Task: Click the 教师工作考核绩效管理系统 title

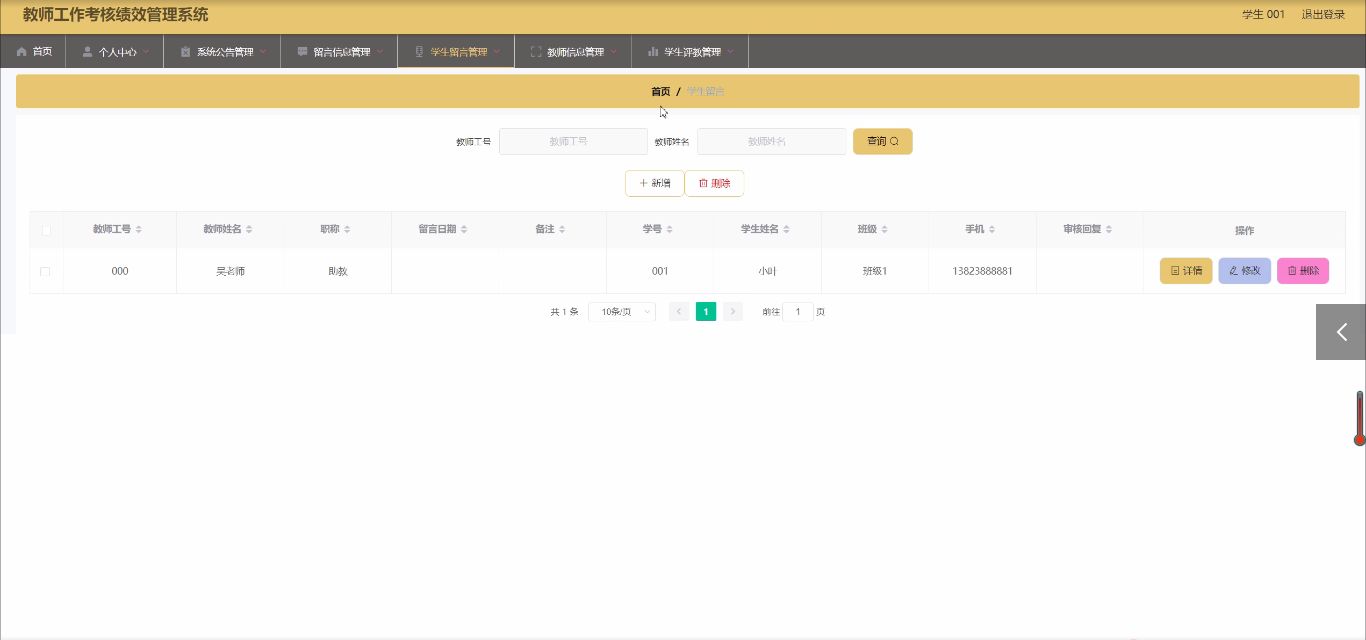Action: 116,15
